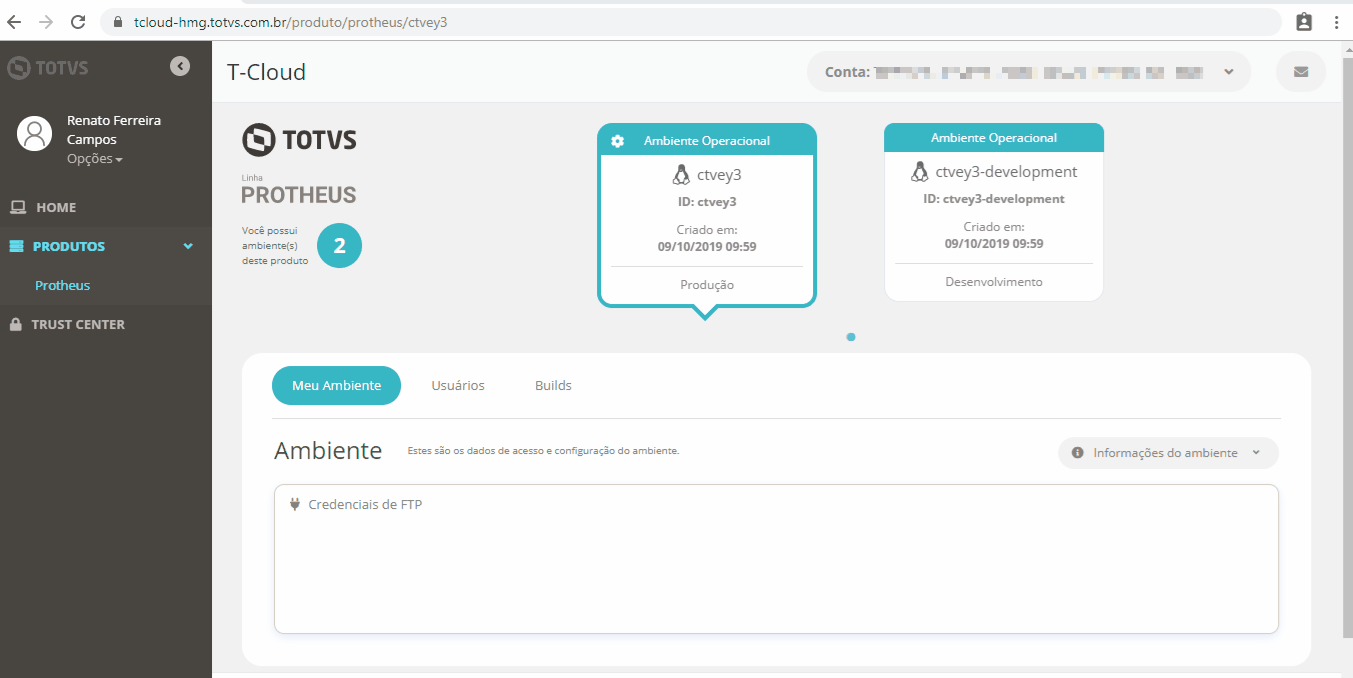1353x678 pixels.
Task: Switch to the Builds tab
Action: [x=553, y=385]
